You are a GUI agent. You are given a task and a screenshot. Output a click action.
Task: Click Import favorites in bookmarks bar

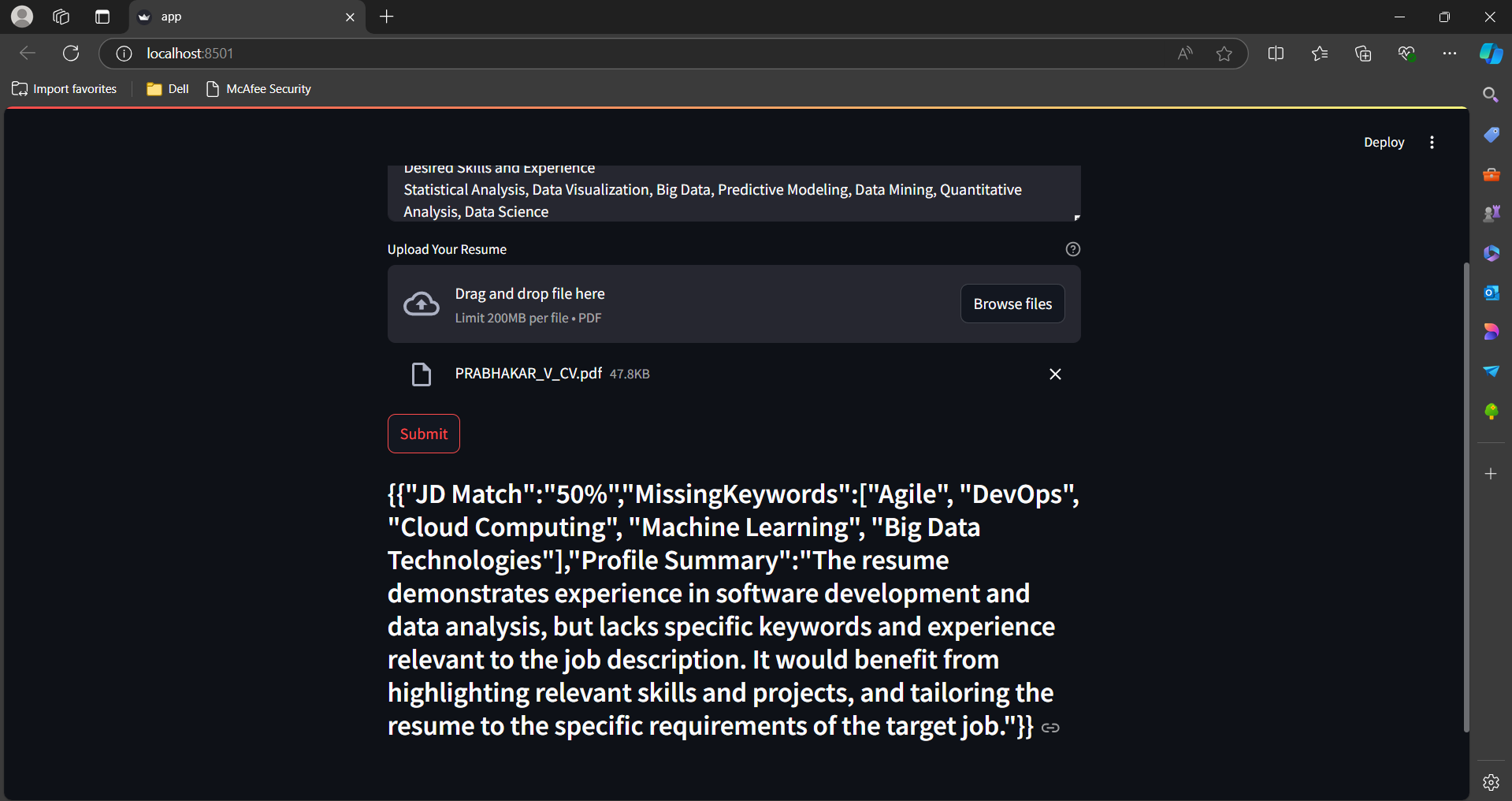point(65,89)
